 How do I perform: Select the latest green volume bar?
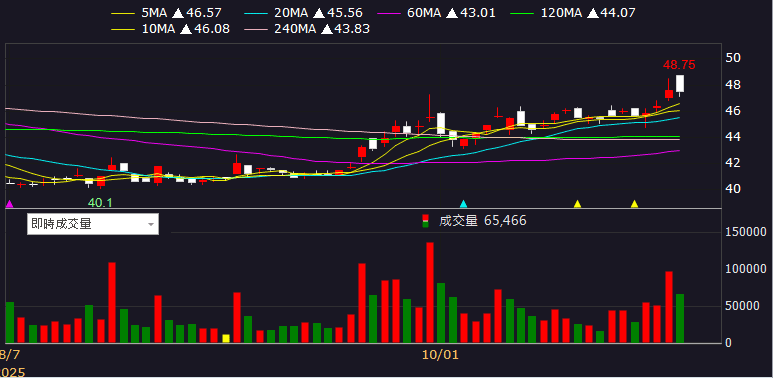(x=680, y=318)
